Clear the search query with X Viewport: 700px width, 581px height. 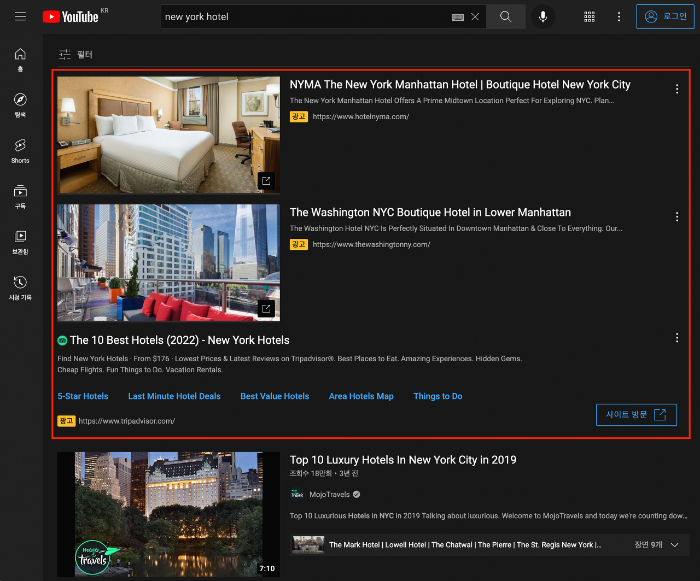tap(475, 17)
